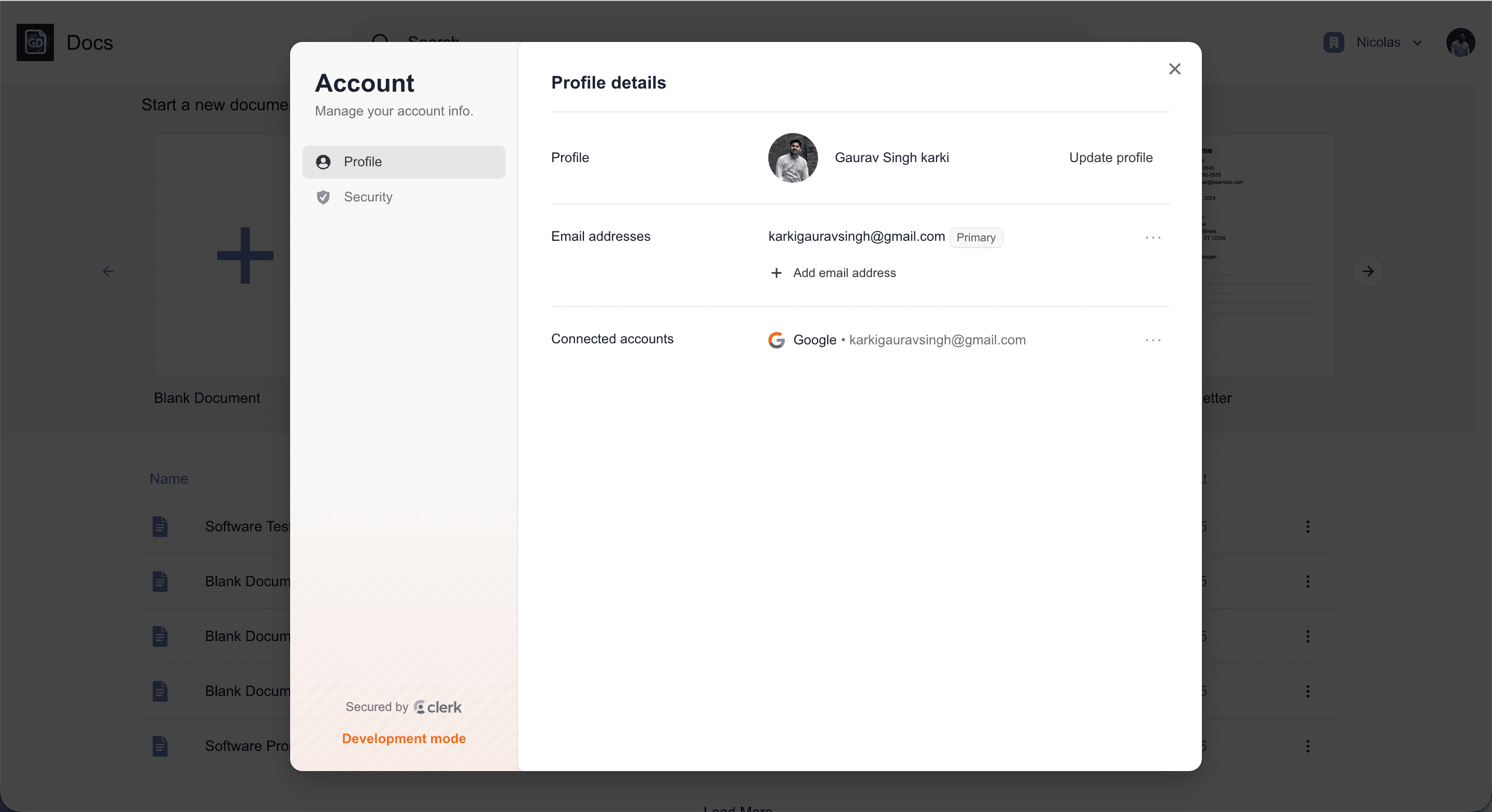
Task: Open the Blank Document template plus thumbnail
Action: click(222, 255)
